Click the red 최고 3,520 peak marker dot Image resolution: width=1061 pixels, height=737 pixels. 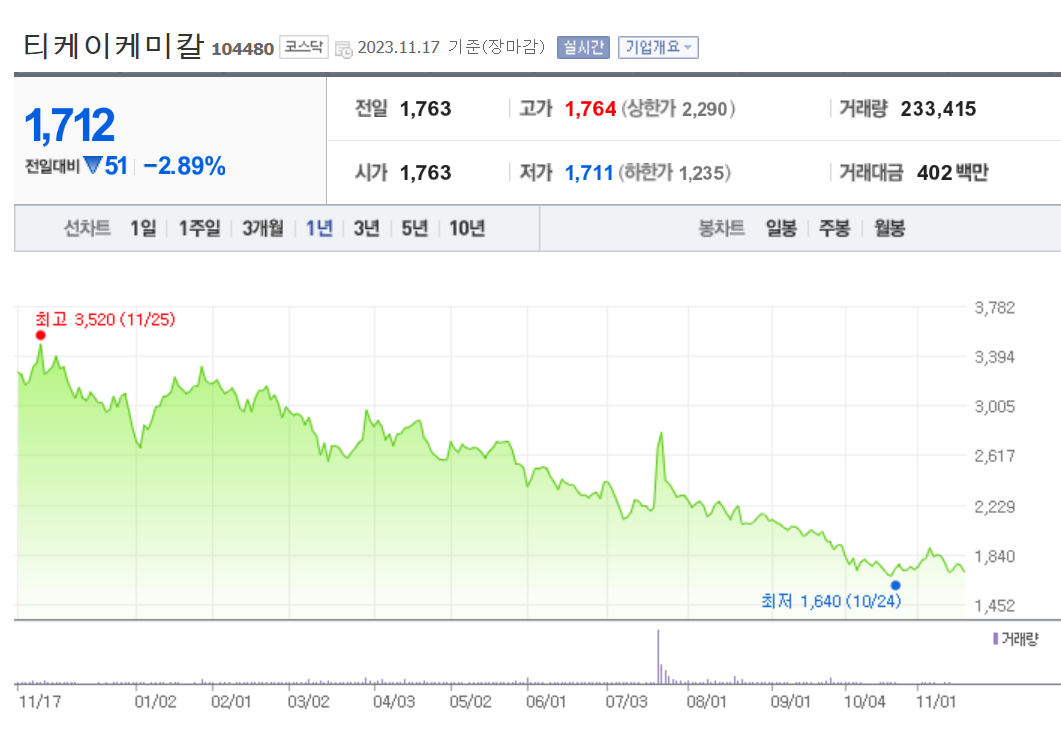(x=41, y=335)
